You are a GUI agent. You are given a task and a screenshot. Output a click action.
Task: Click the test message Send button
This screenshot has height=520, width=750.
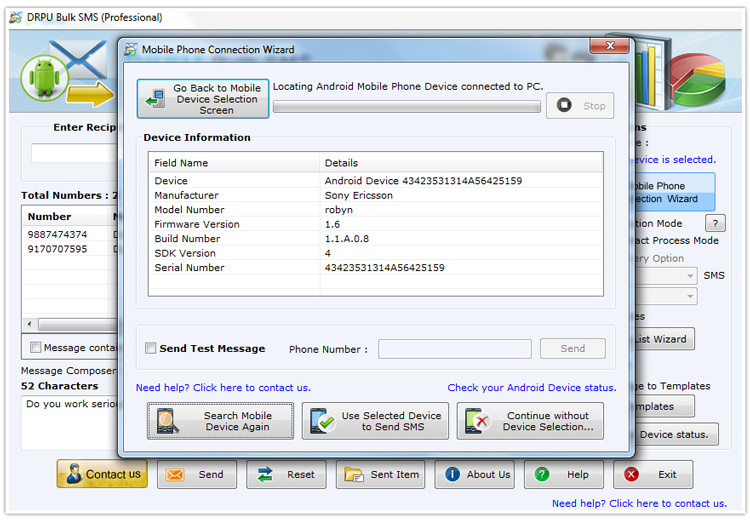573,348
